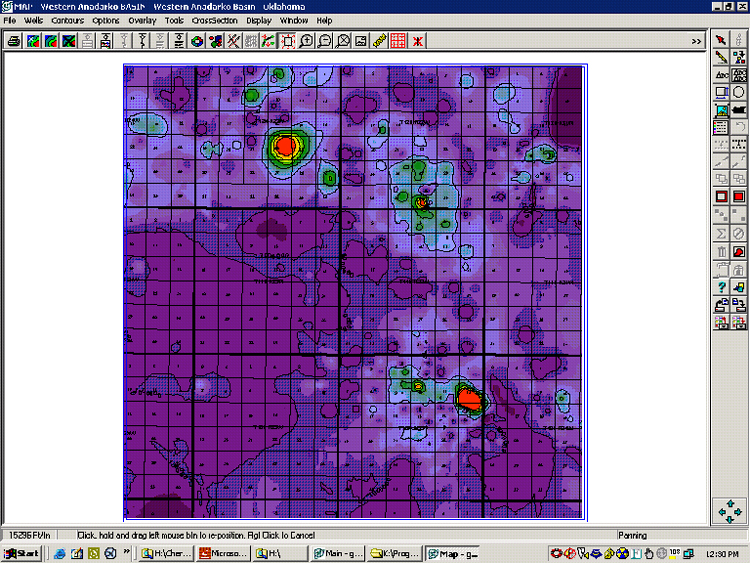Open the File menu
The height and width of the screenshot is (563, 750).
pyautogui.click(x=10, y=21)
